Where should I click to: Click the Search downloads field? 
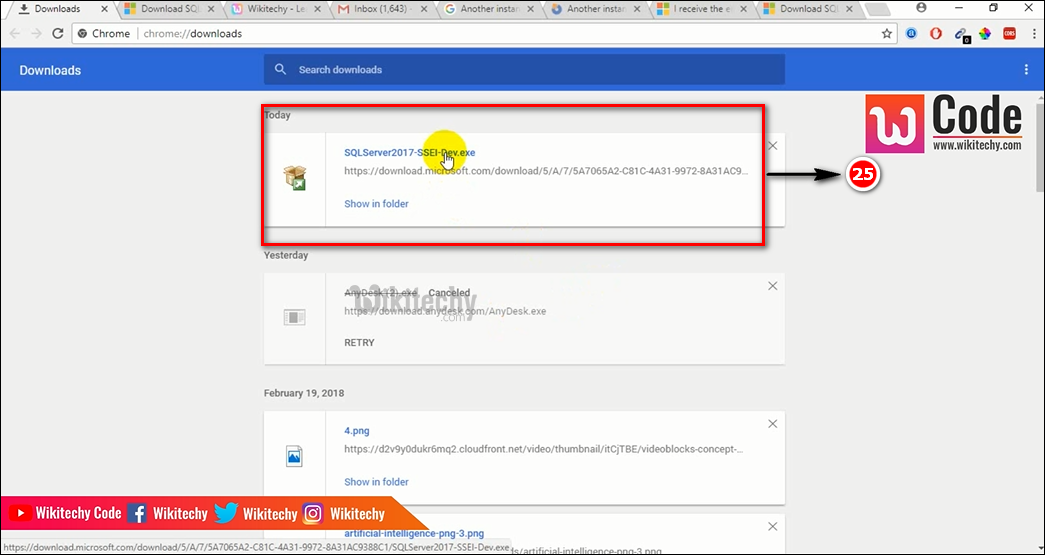pyautogui.click(x=524, y=70)
